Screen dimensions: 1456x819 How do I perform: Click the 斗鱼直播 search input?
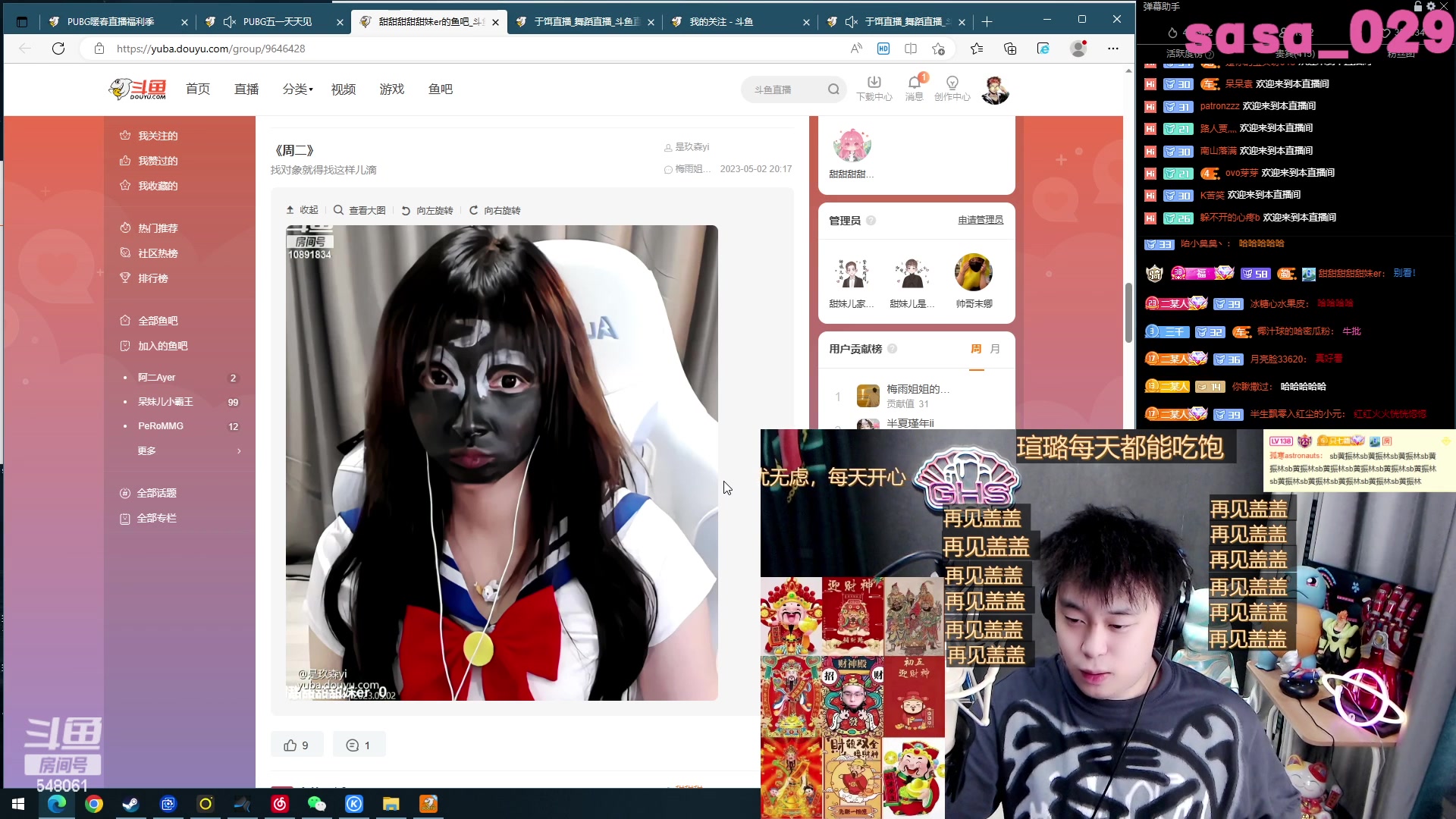(786, 89)
